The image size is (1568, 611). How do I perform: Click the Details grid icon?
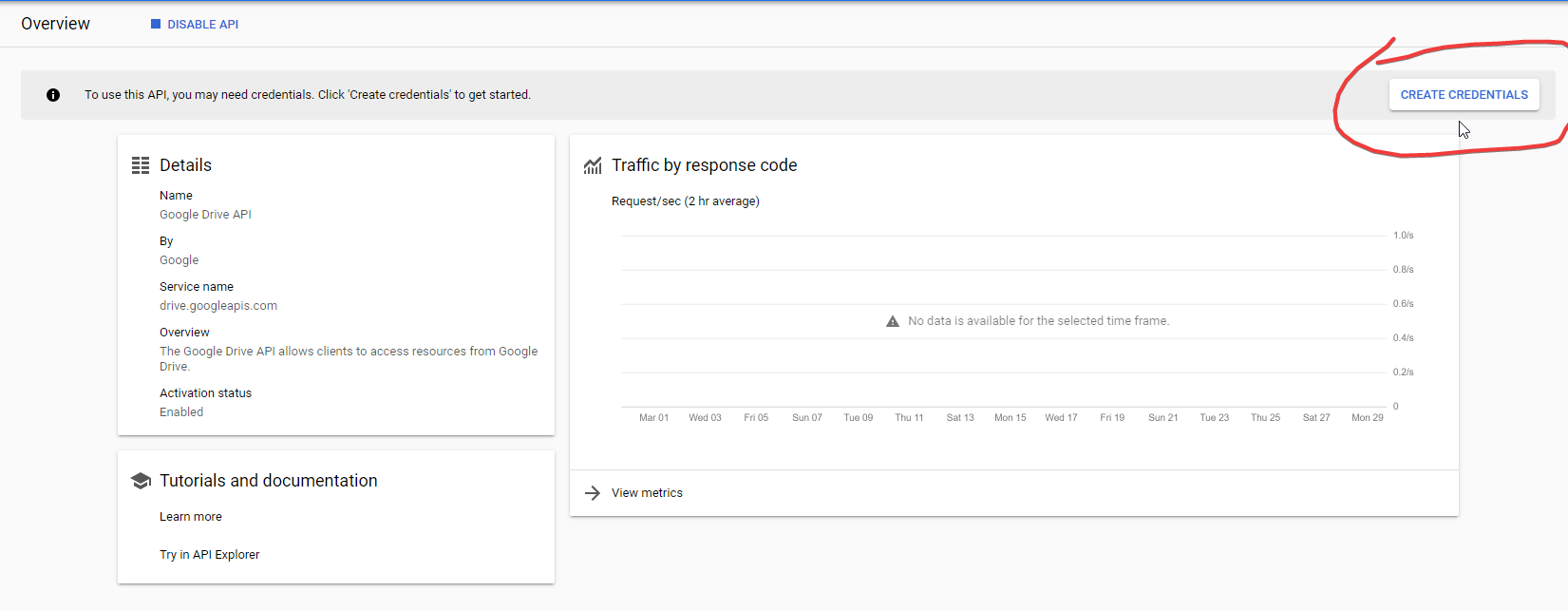pyautogui.click(x=141, y=165)
